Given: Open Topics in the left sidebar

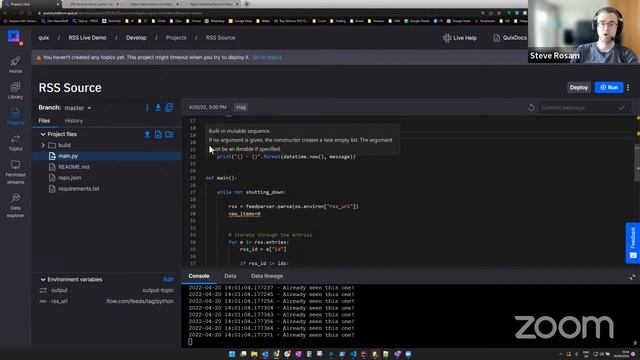Looking at the screenshot, I should [x=15, y=142].
